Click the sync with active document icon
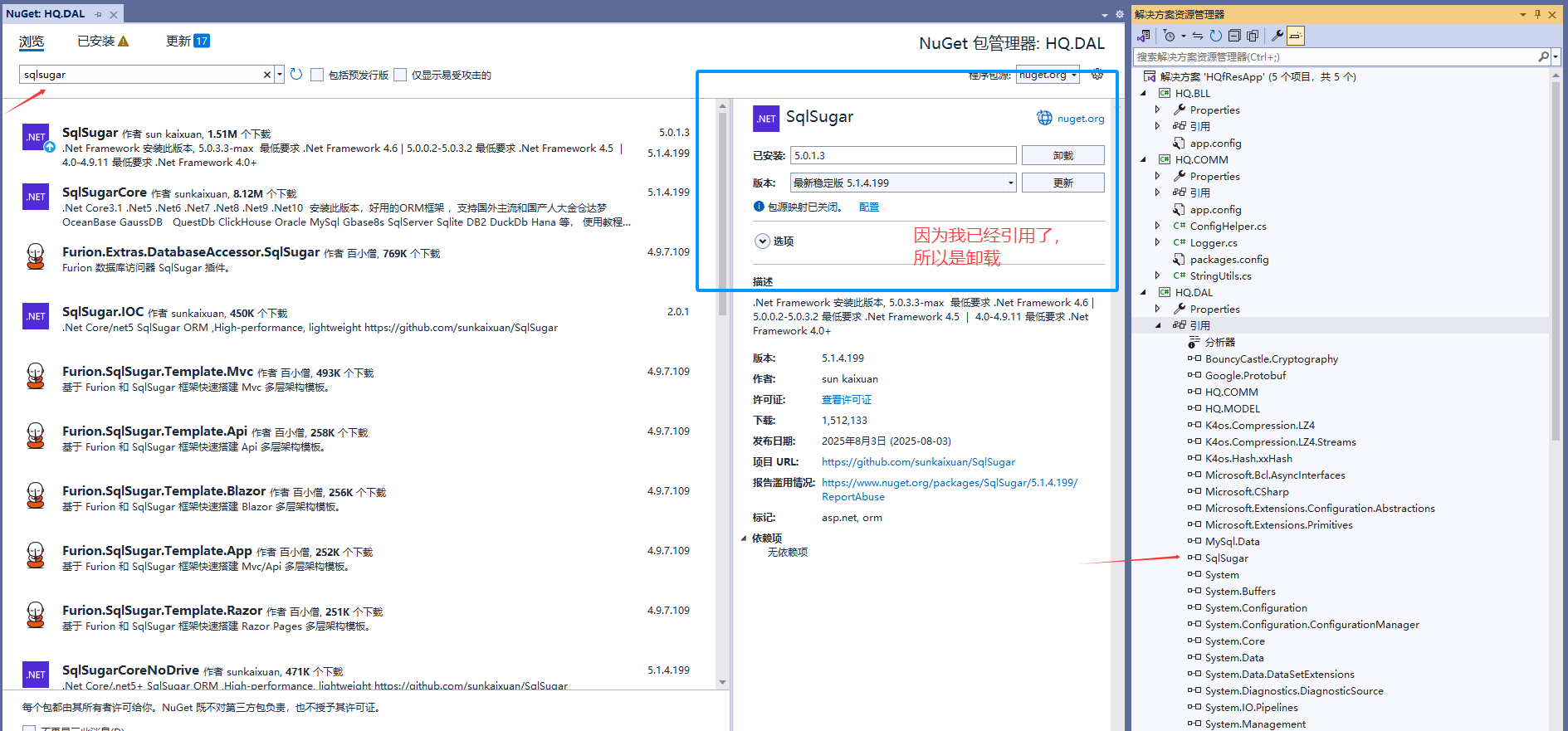1568x731 pixels. click(x=1197, y=36)
